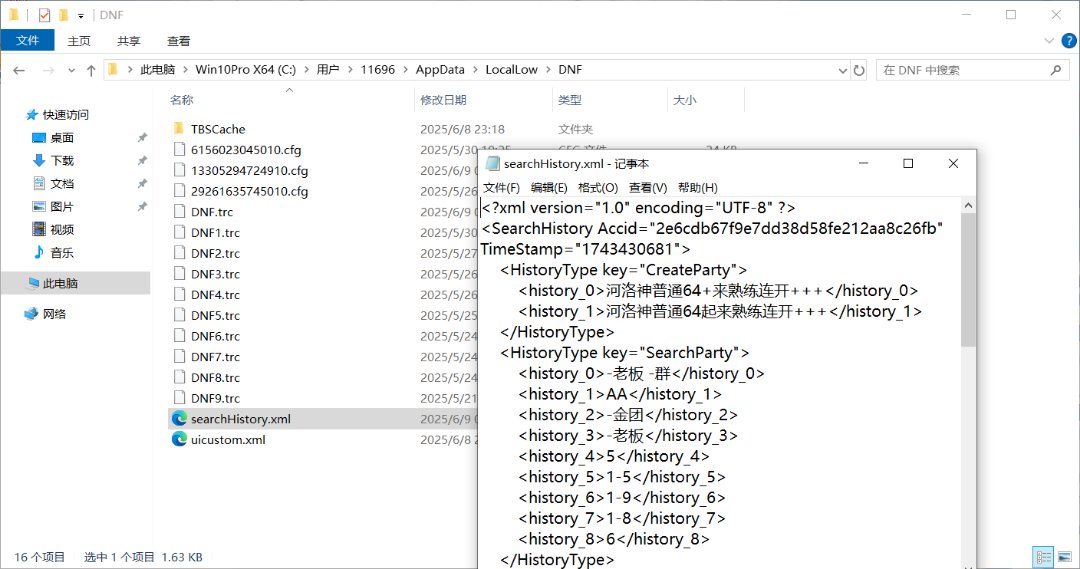Select file 13305294724910.cfg
The image size is (1080, 569).
[x=249, y=171]
